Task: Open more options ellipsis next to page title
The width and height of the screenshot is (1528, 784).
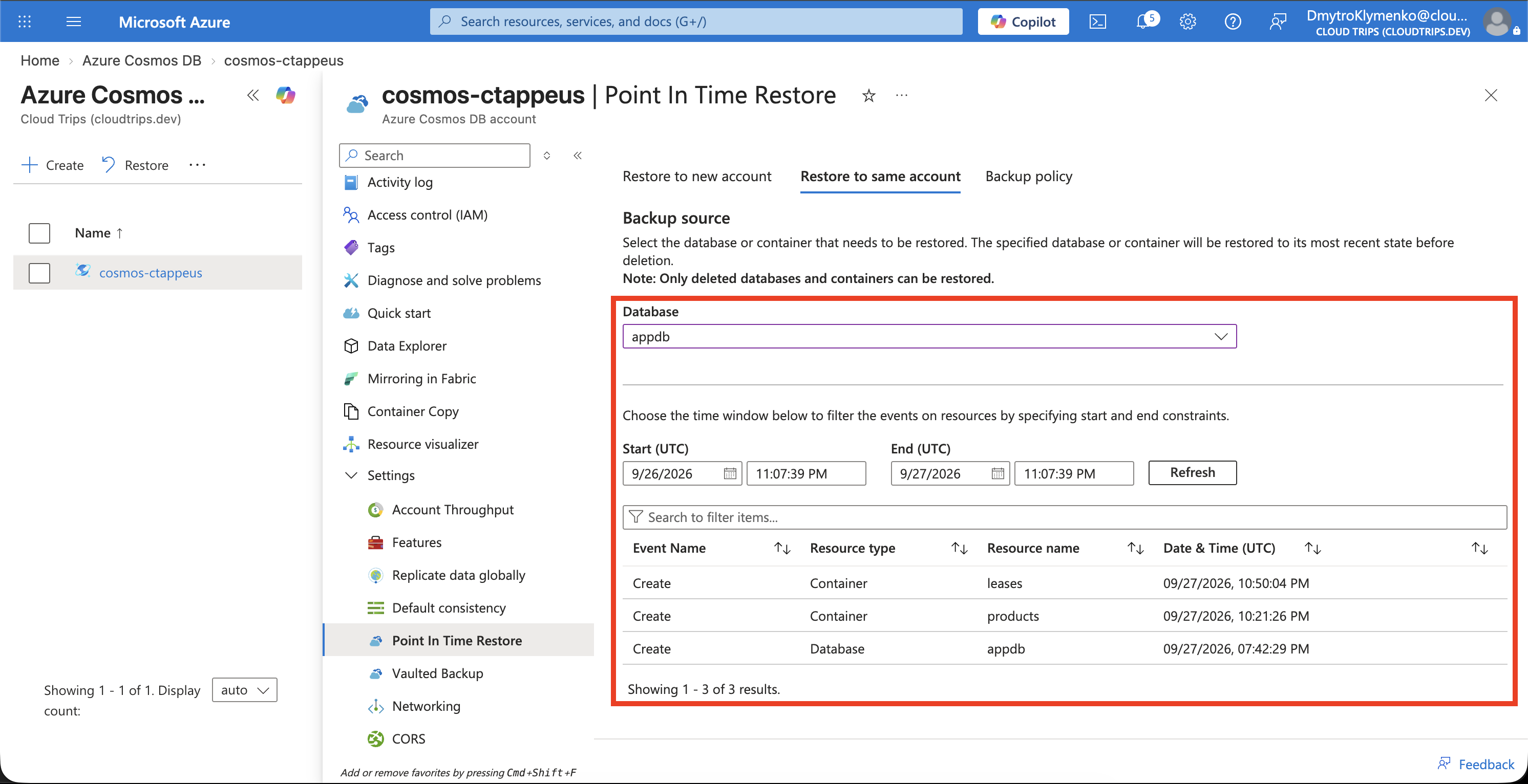Action: [x=902, y=95]
